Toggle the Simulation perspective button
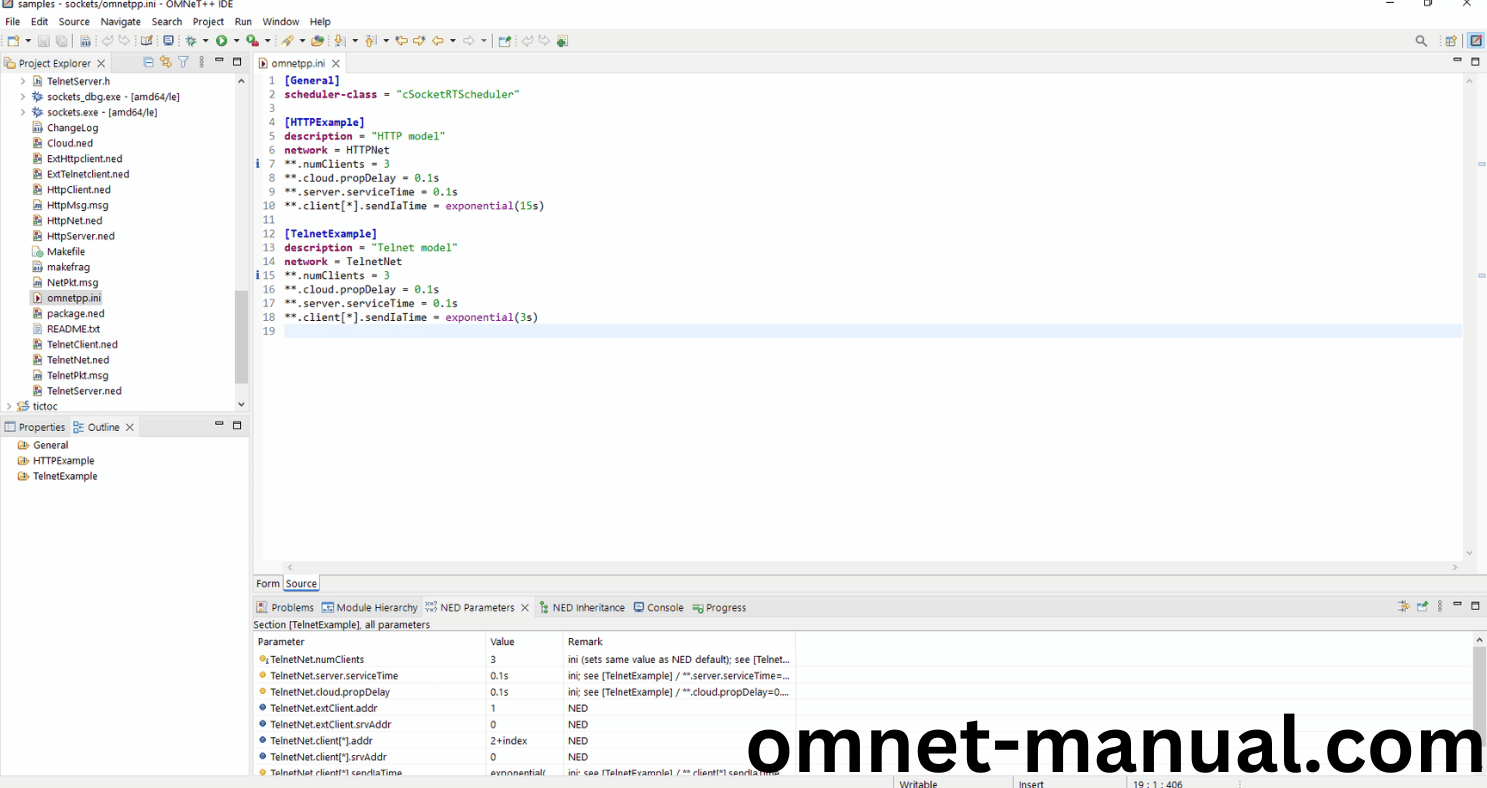 tap(1475, 41)
